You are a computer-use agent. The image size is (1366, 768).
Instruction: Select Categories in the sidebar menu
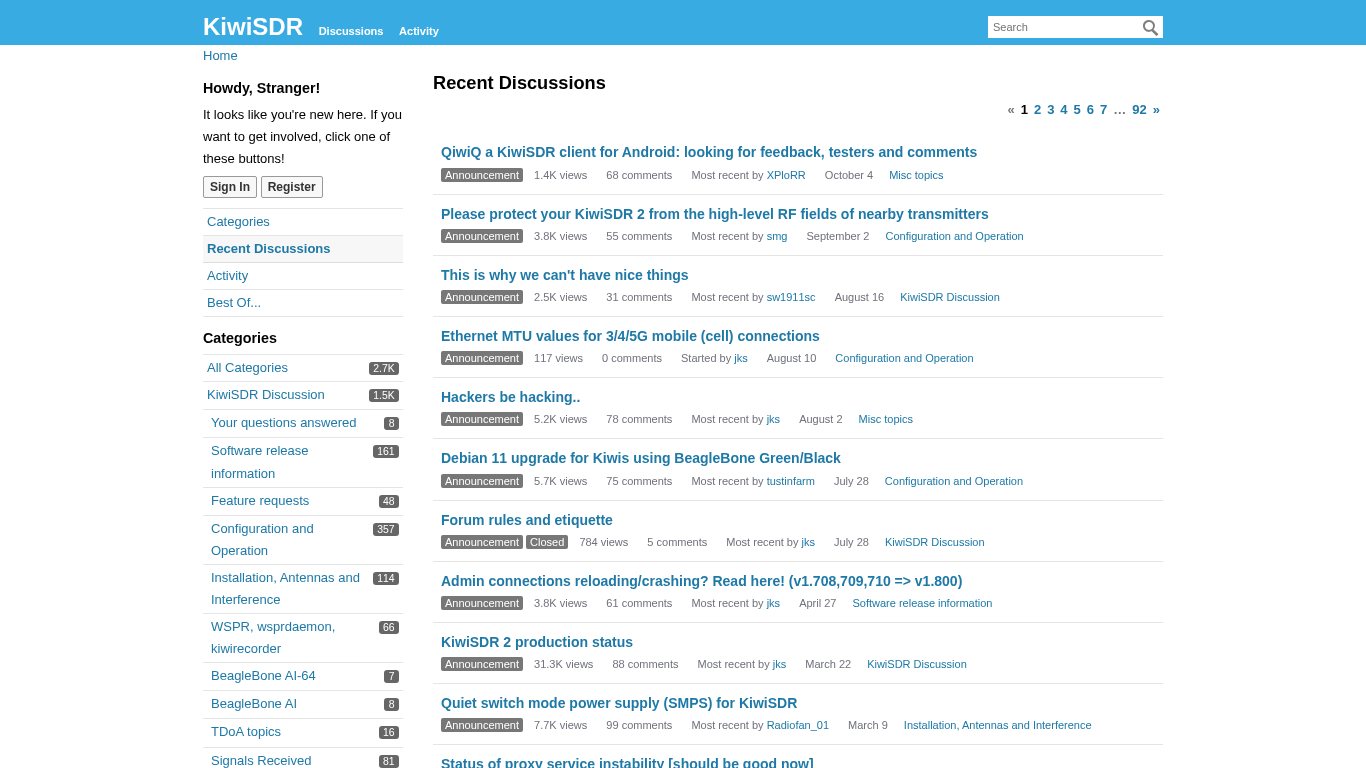(303, 222)
